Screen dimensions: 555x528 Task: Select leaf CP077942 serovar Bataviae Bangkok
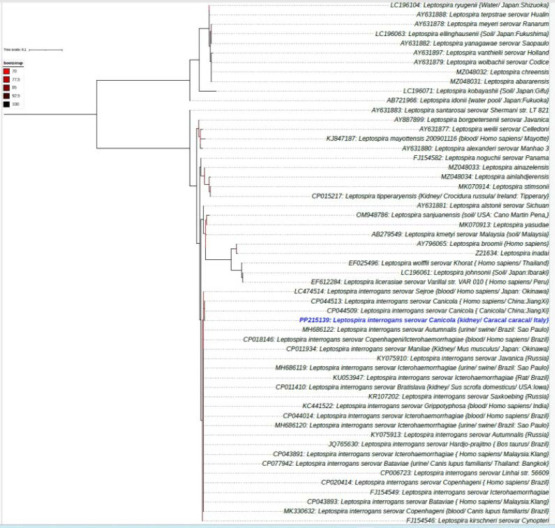[x=406, y=464]
